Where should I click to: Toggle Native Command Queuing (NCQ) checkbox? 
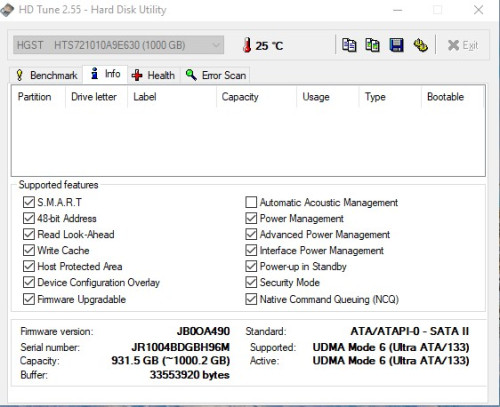click(251, 299)
